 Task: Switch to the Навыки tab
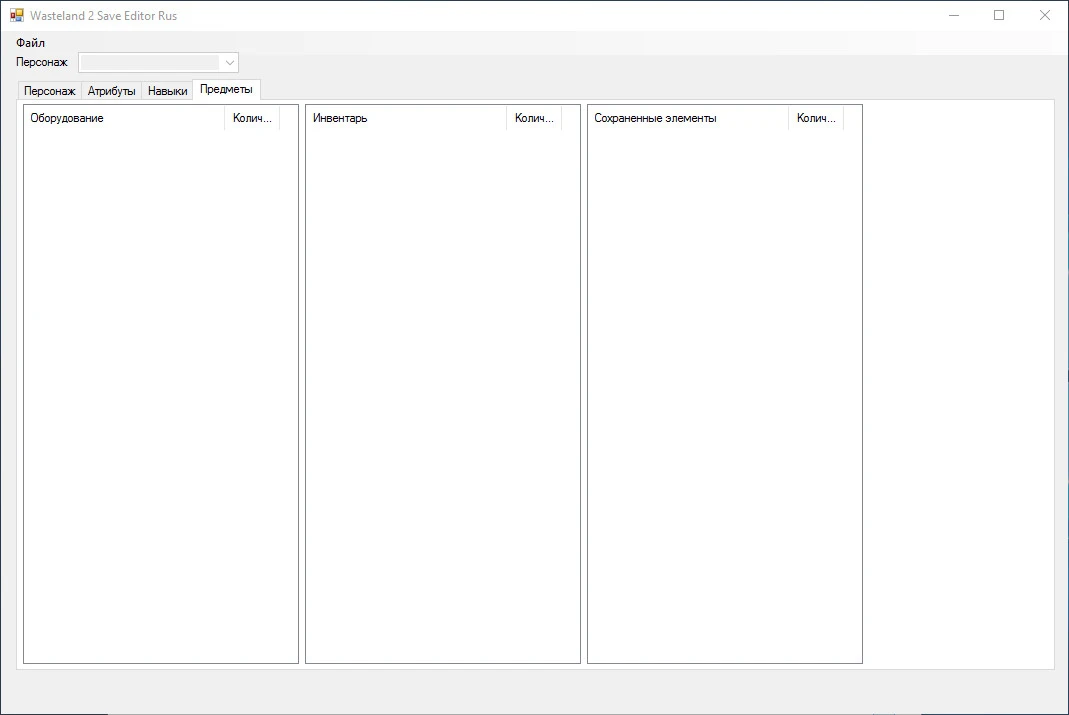(167, 91)
